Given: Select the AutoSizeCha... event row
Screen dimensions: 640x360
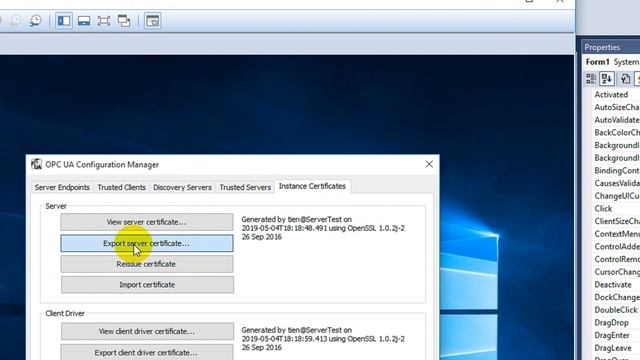Looking at the screenshot, I should 616,107.
